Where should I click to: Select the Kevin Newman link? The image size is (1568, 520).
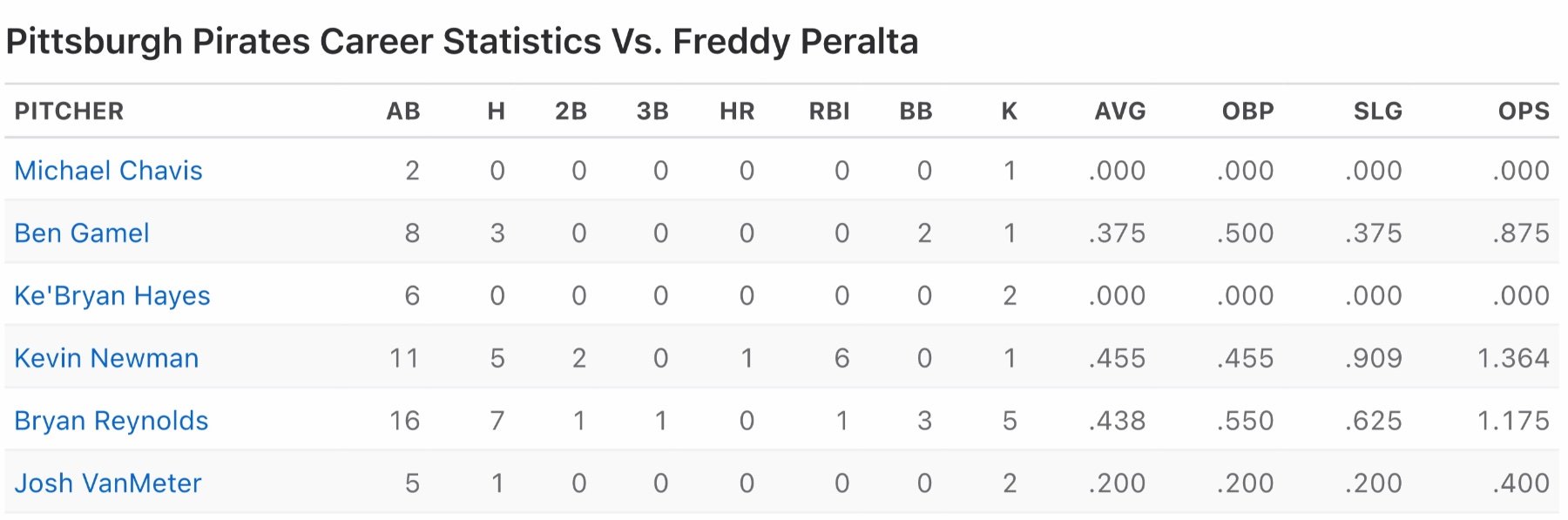pos(106,358)
